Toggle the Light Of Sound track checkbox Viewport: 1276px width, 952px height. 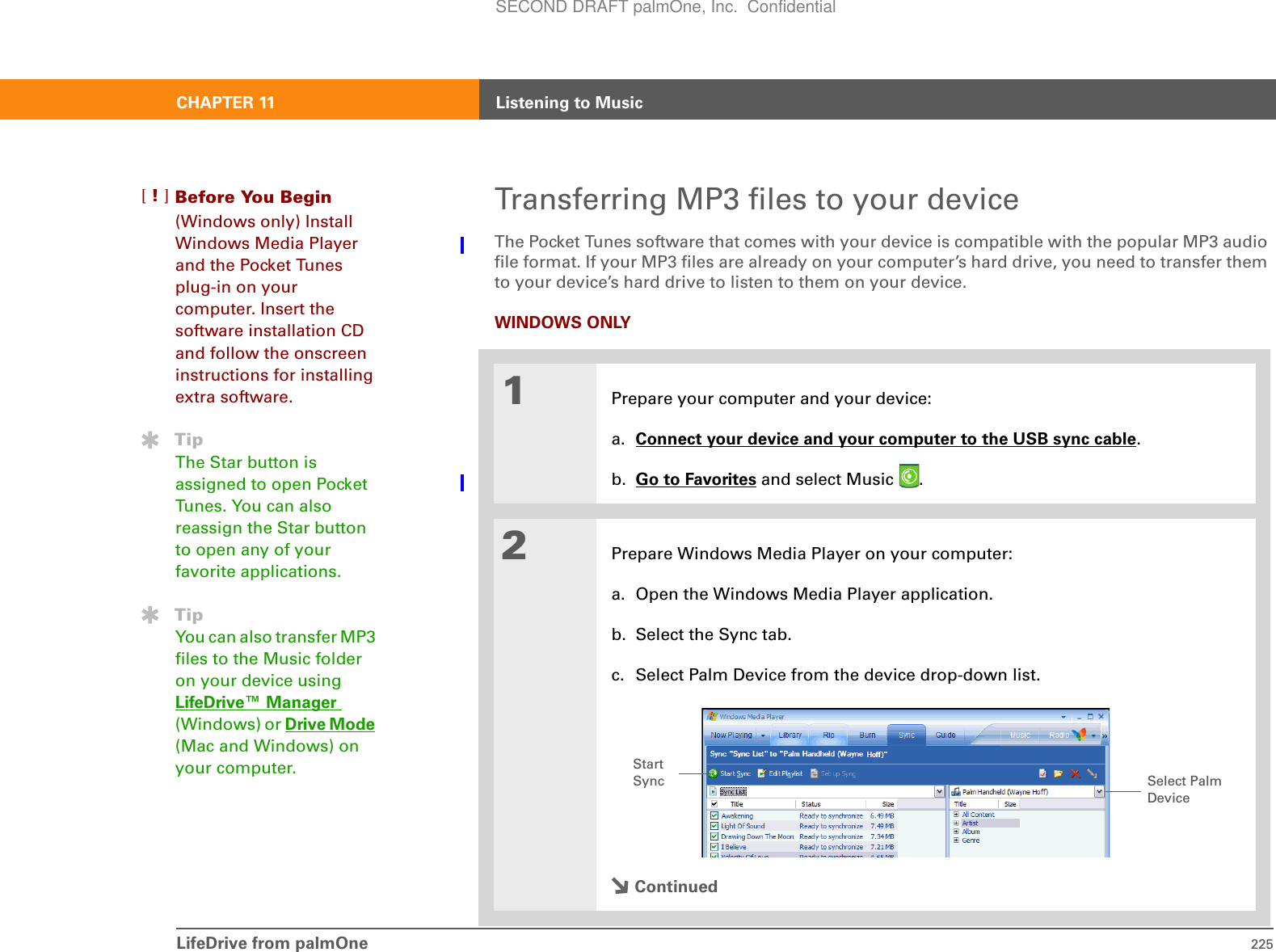(714, 826)
